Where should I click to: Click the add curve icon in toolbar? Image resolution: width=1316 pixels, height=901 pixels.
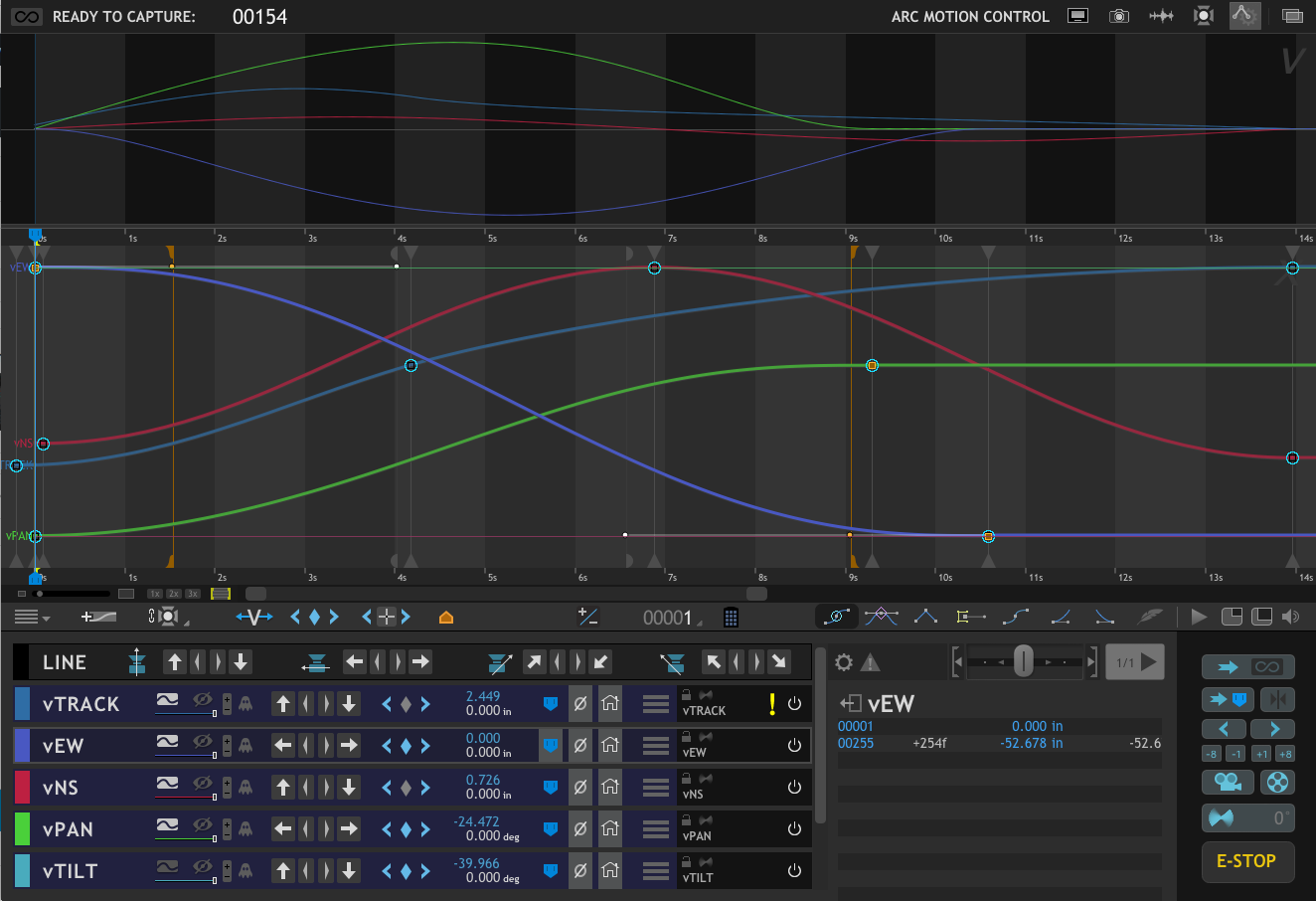click(99, 618)
